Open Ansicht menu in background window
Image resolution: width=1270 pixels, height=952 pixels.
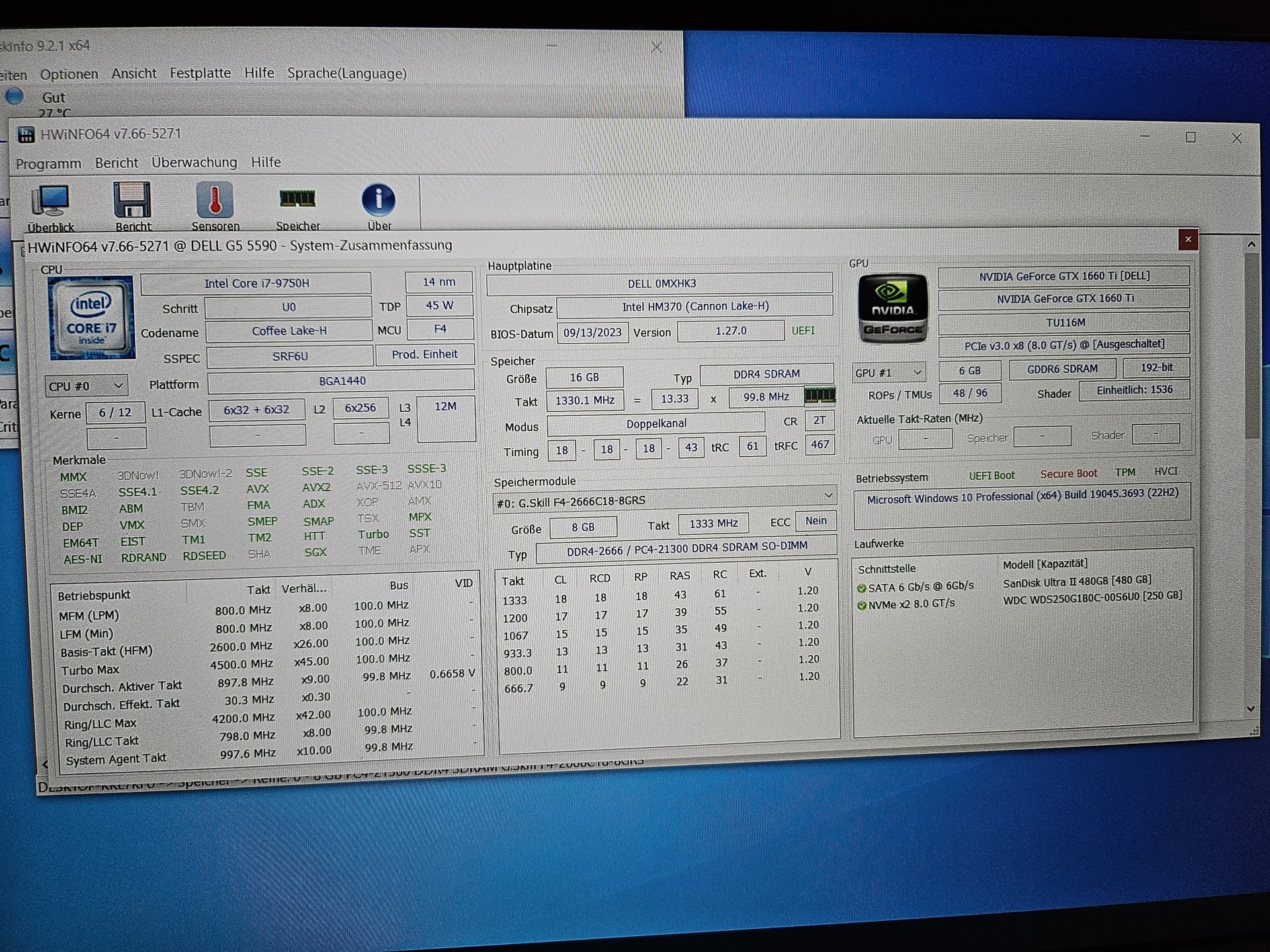click(134, 73)
